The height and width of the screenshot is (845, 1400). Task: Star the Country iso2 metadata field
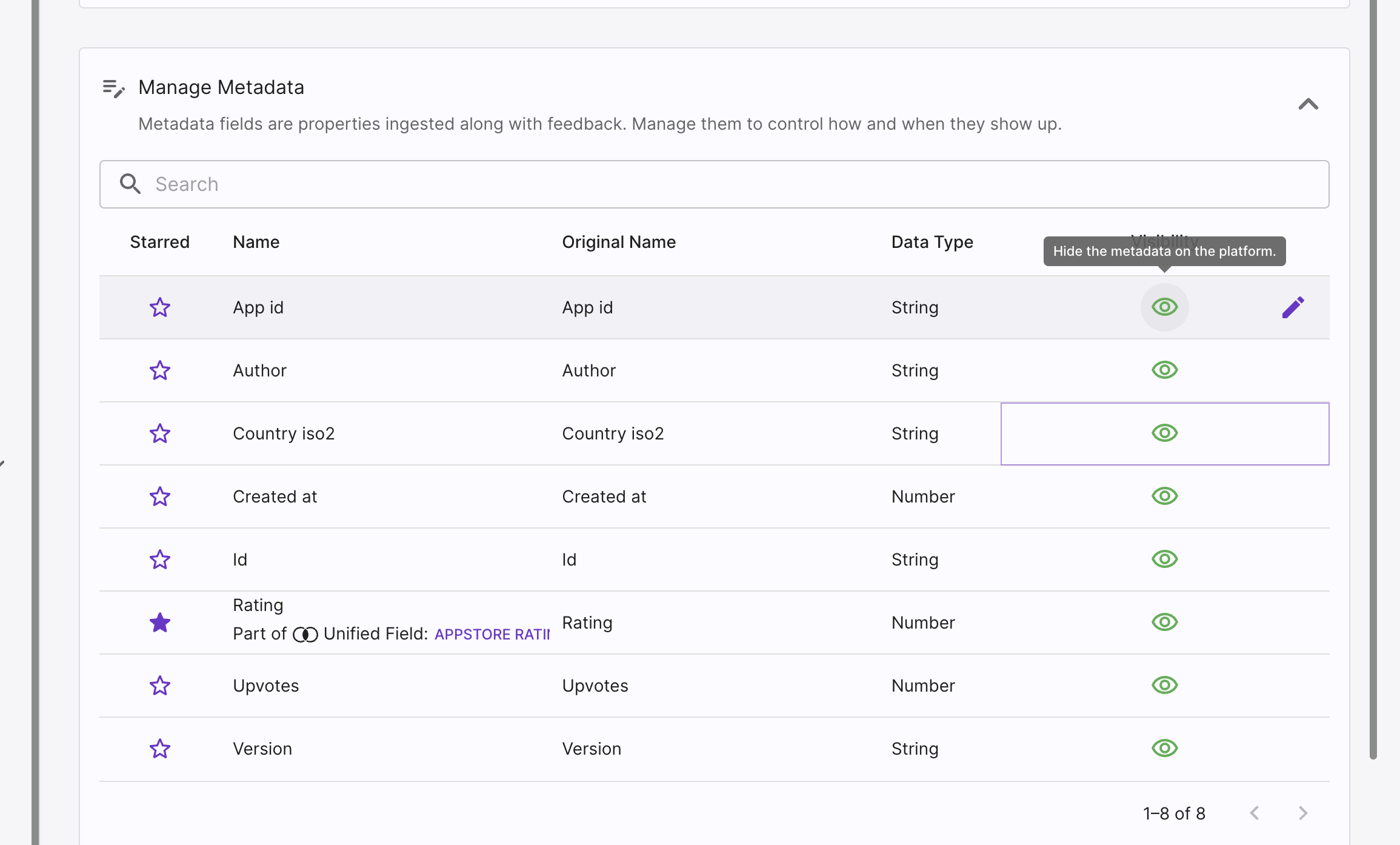point(160,433)
